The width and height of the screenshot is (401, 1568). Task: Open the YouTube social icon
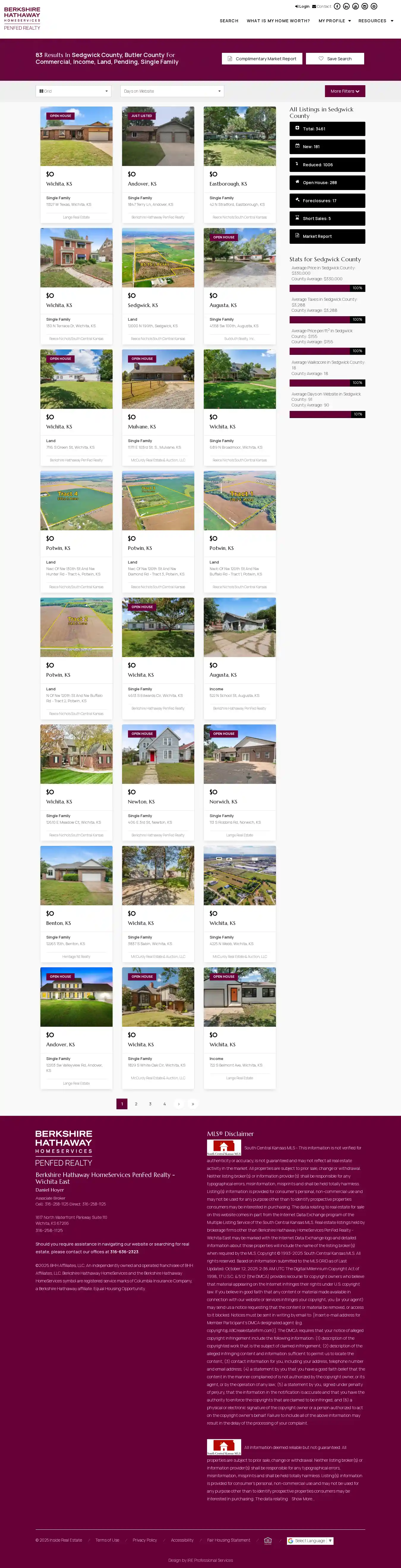355,6
